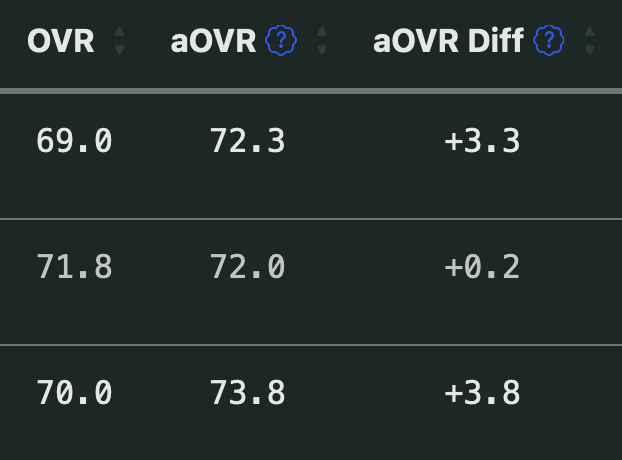Sort OVR column ascending with up arrow
Image resolution: width=622 pixels, height=460 pixels.
120,32
